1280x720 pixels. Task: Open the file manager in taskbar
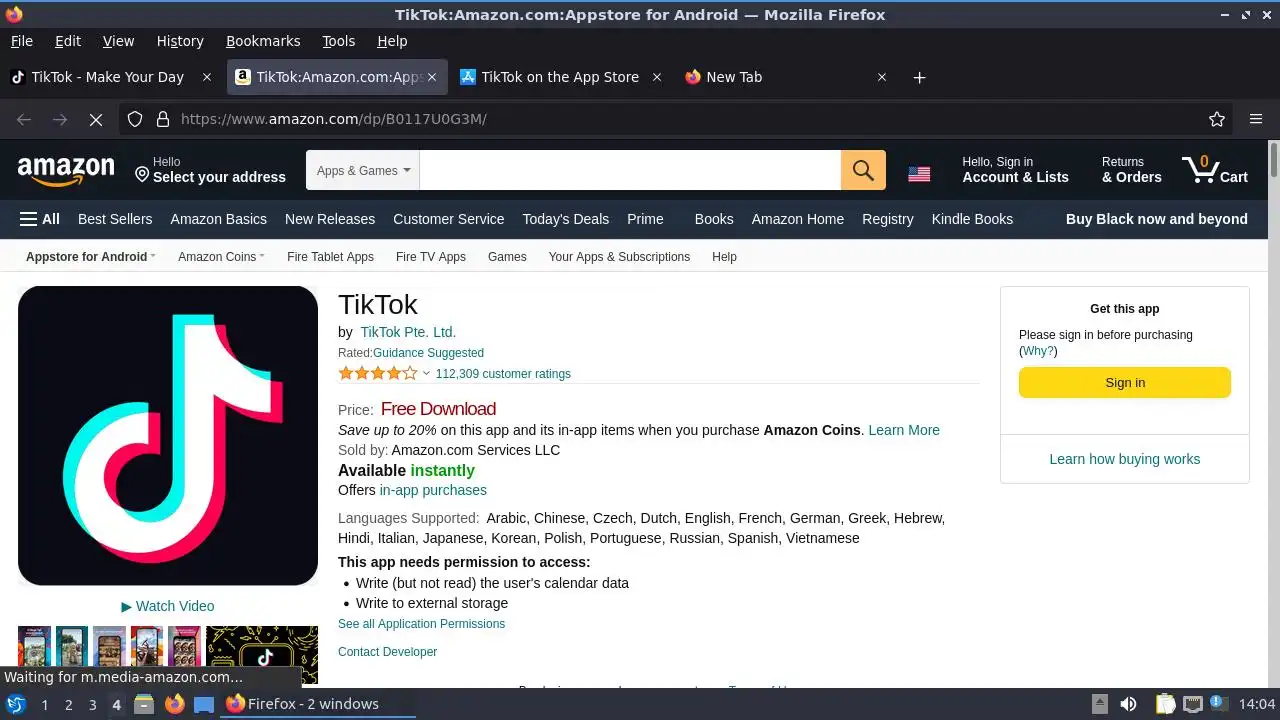pos(144,704)
